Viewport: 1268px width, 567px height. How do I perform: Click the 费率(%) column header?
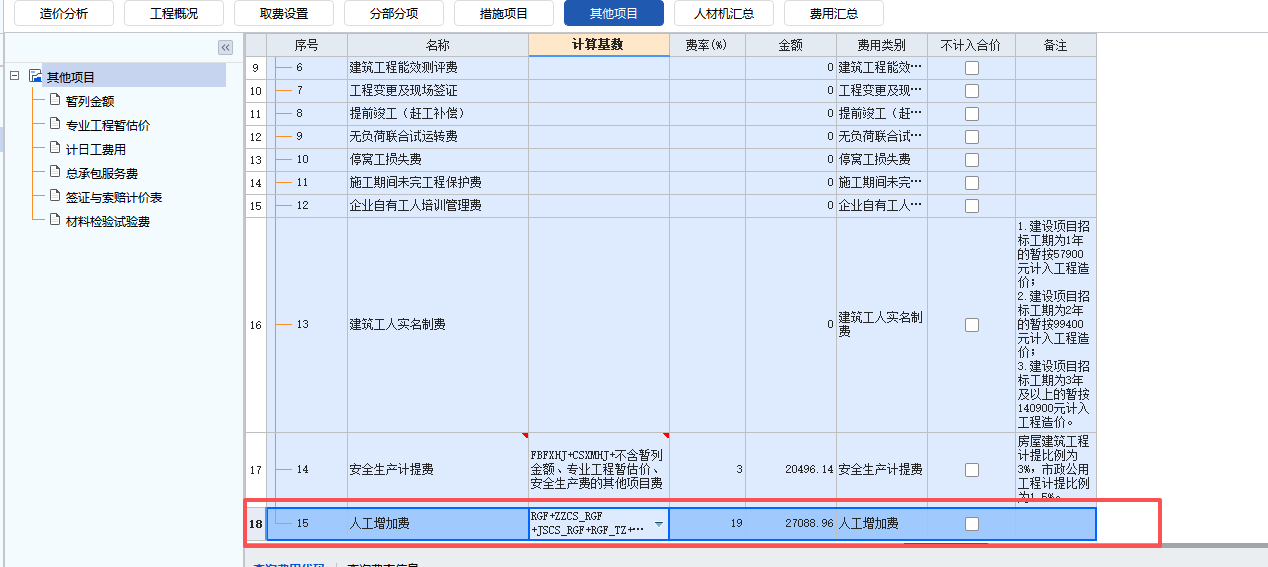(707, 45)
